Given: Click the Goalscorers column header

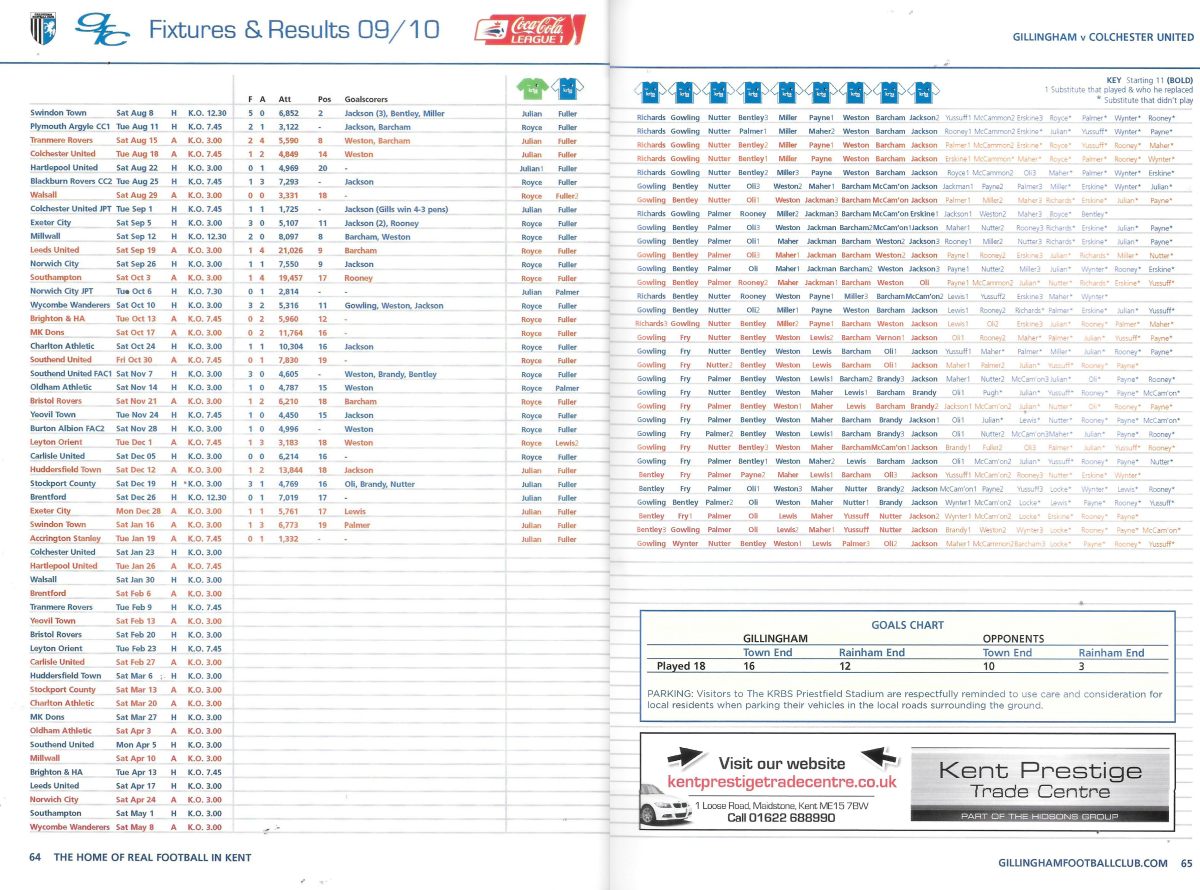Looking at the screenshot, I should point(367,99).
